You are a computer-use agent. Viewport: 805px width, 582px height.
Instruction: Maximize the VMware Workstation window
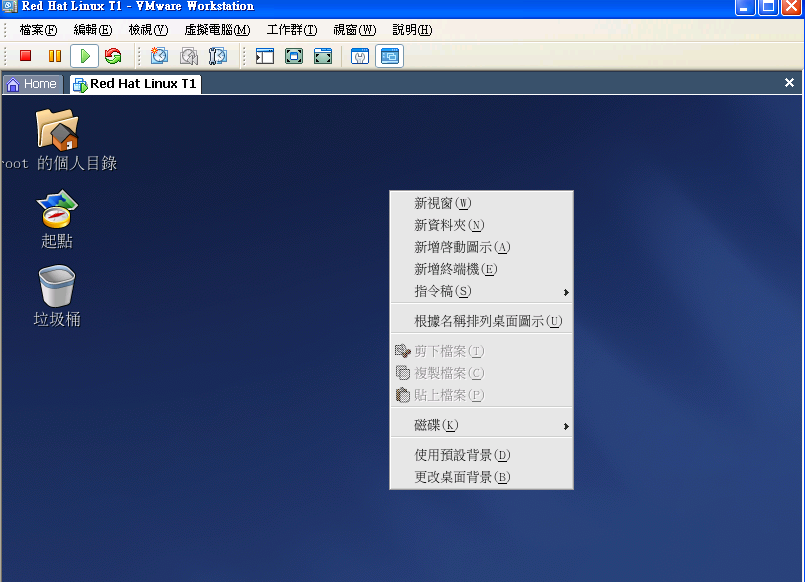click(x=768, y=7)
